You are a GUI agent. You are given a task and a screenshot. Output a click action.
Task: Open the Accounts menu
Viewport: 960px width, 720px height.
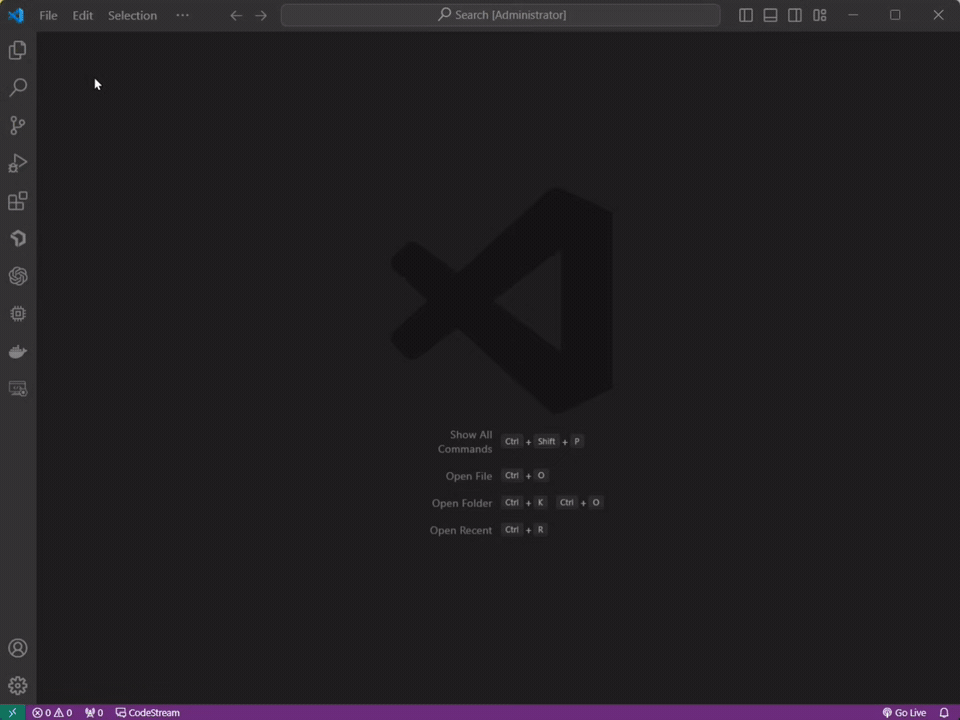(x=18, y=648)
